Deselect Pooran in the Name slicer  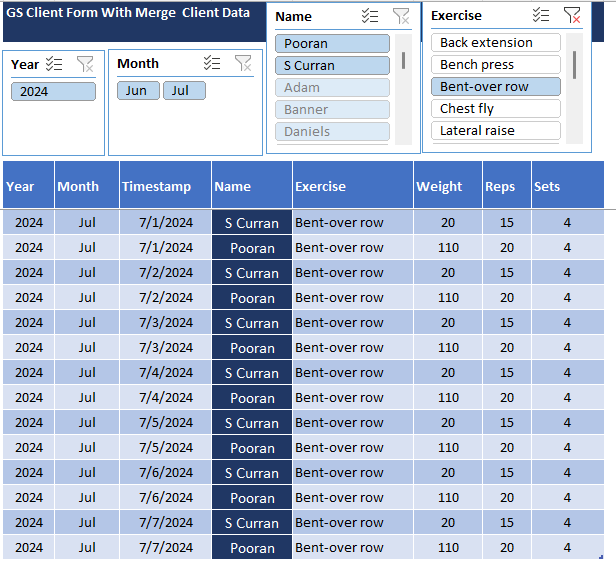[x=332, y=44]
